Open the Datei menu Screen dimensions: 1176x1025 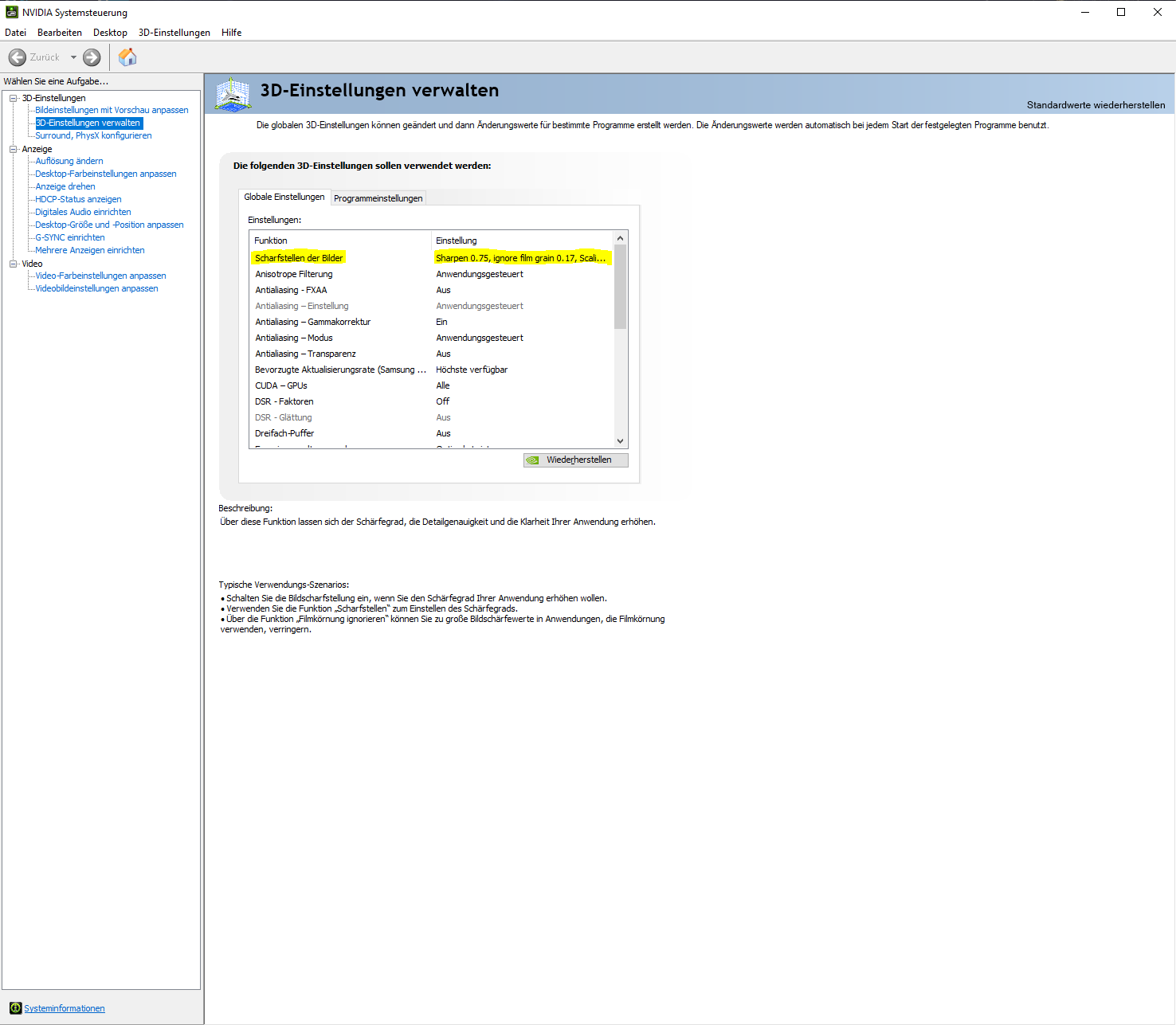tap(15, 33)
